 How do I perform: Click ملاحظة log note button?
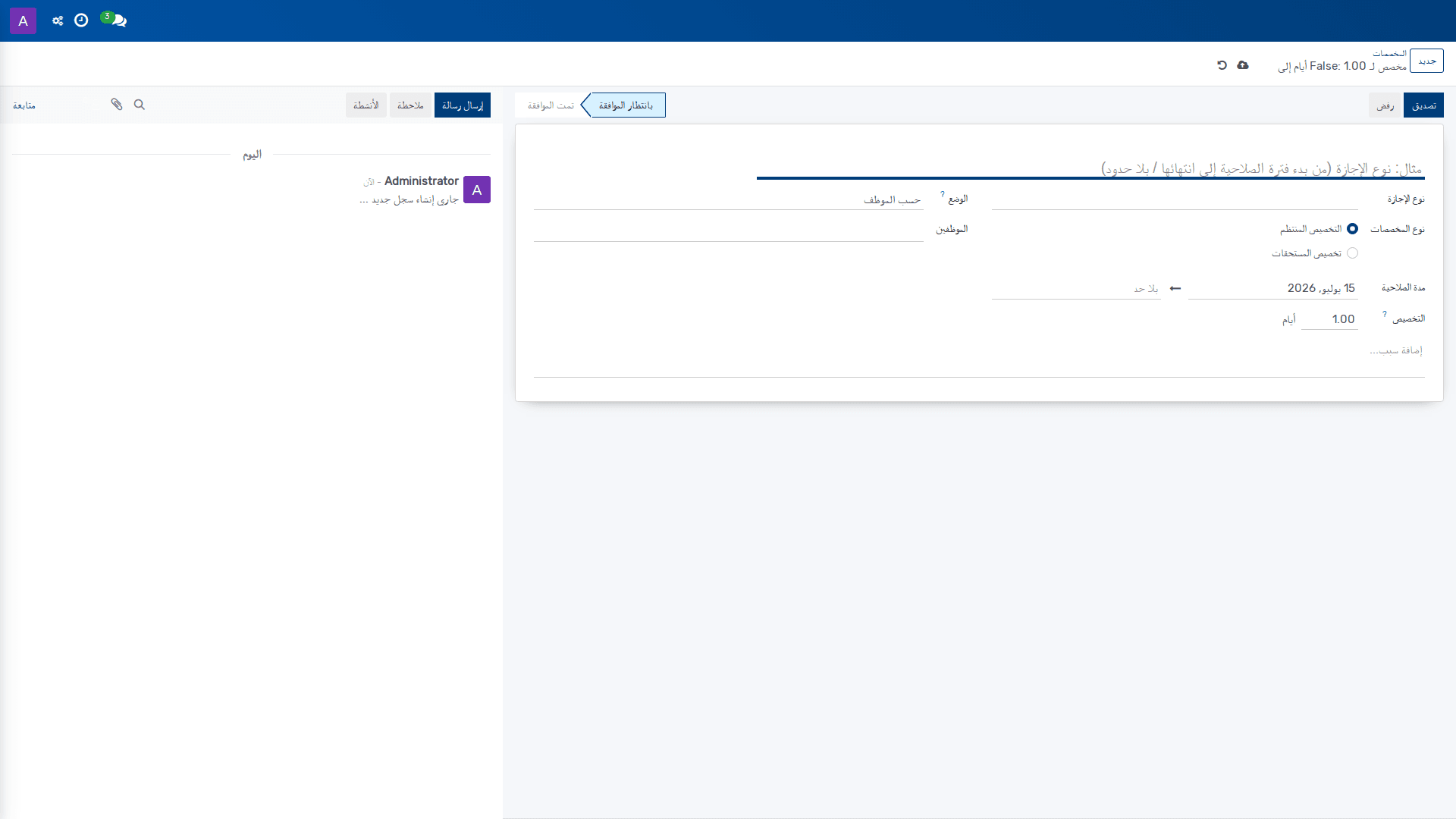coord(410,105)
